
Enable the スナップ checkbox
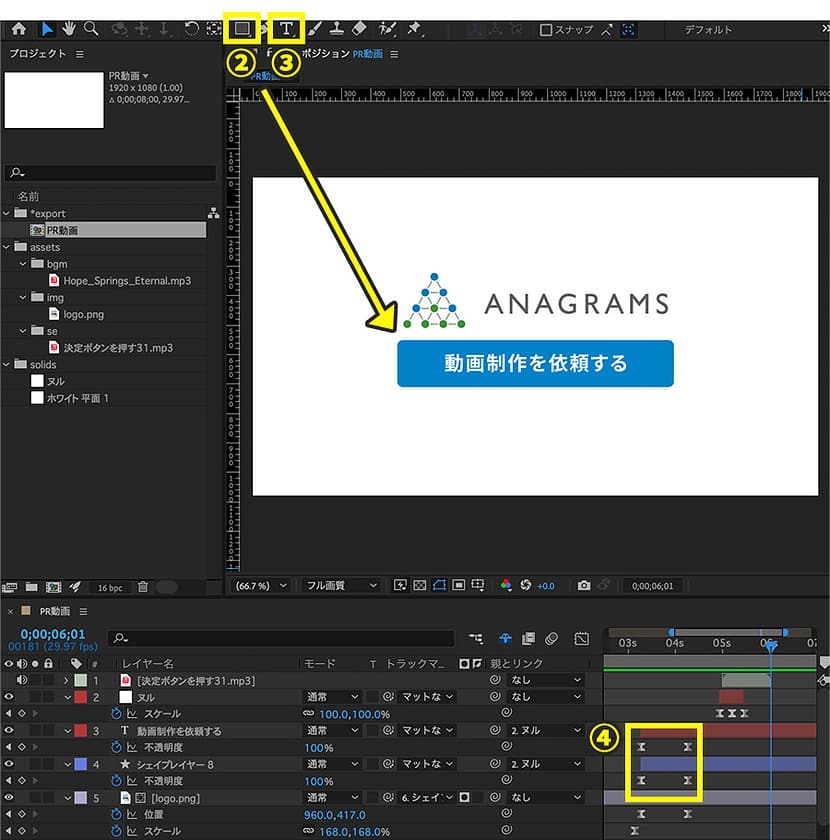coord(546,30)
